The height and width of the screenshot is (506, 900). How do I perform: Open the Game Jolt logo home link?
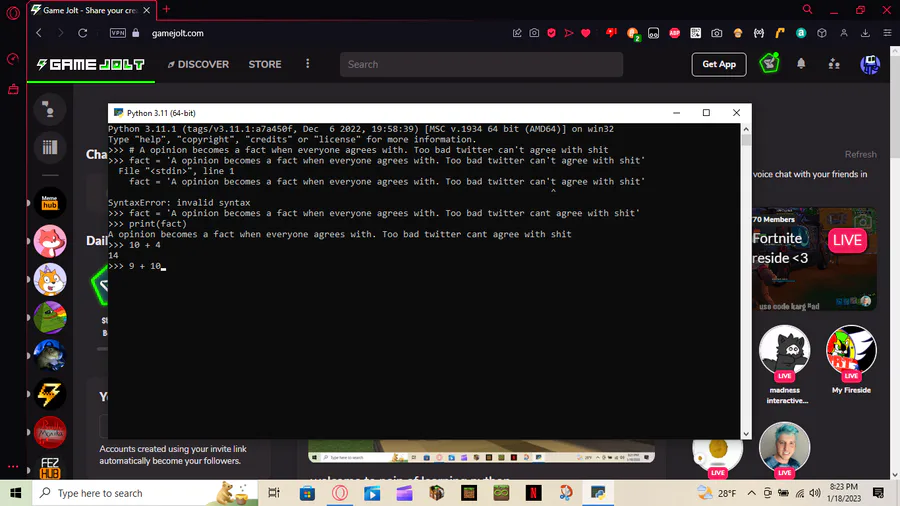click(91, 64)
